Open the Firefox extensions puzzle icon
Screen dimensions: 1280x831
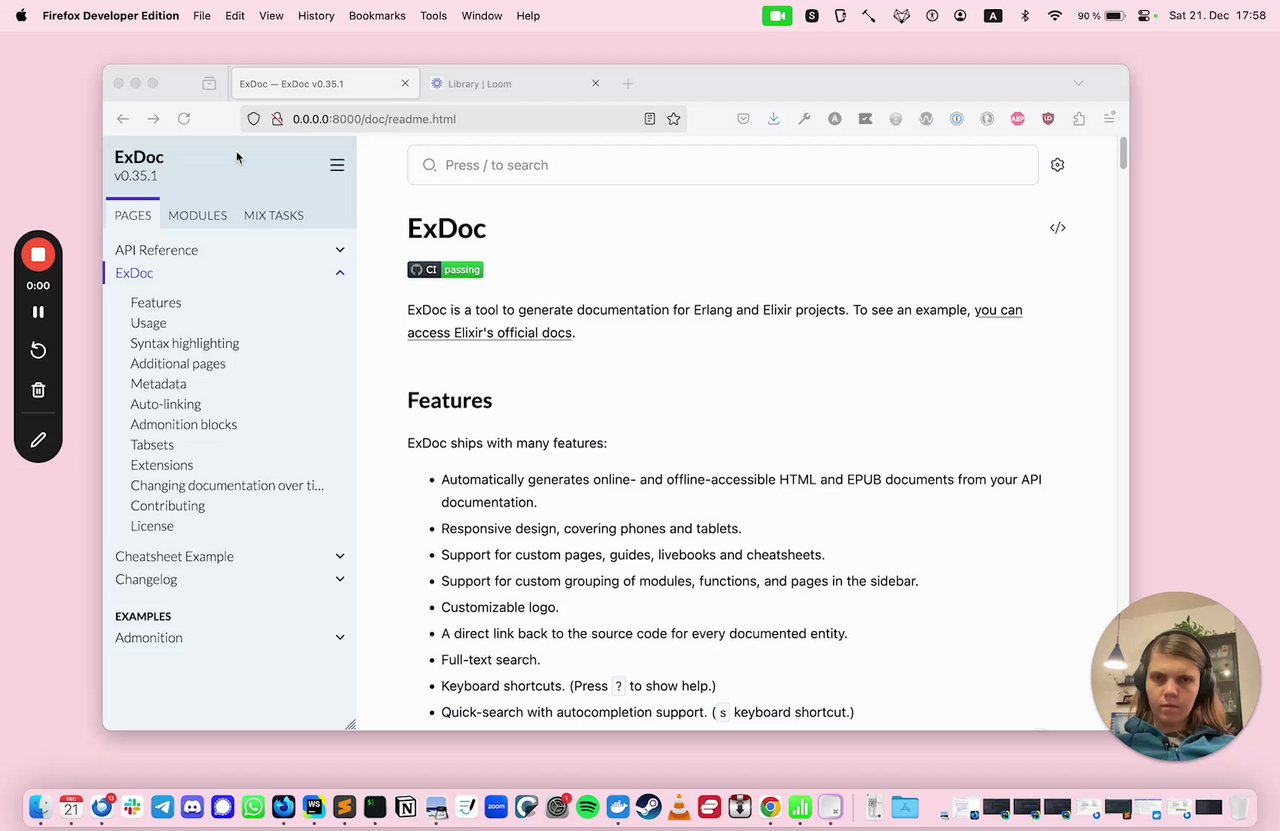pos(1078,119)
